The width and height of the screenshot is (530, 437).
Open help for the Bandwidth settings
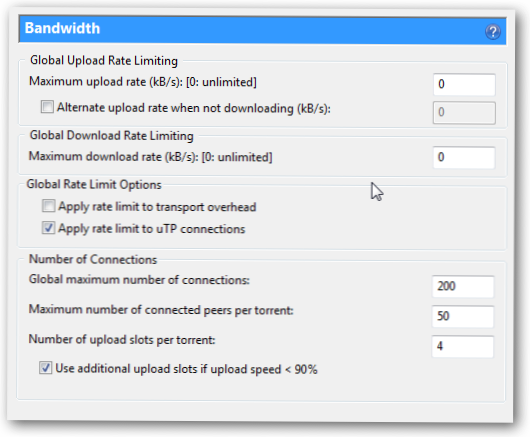pos(493,32)
